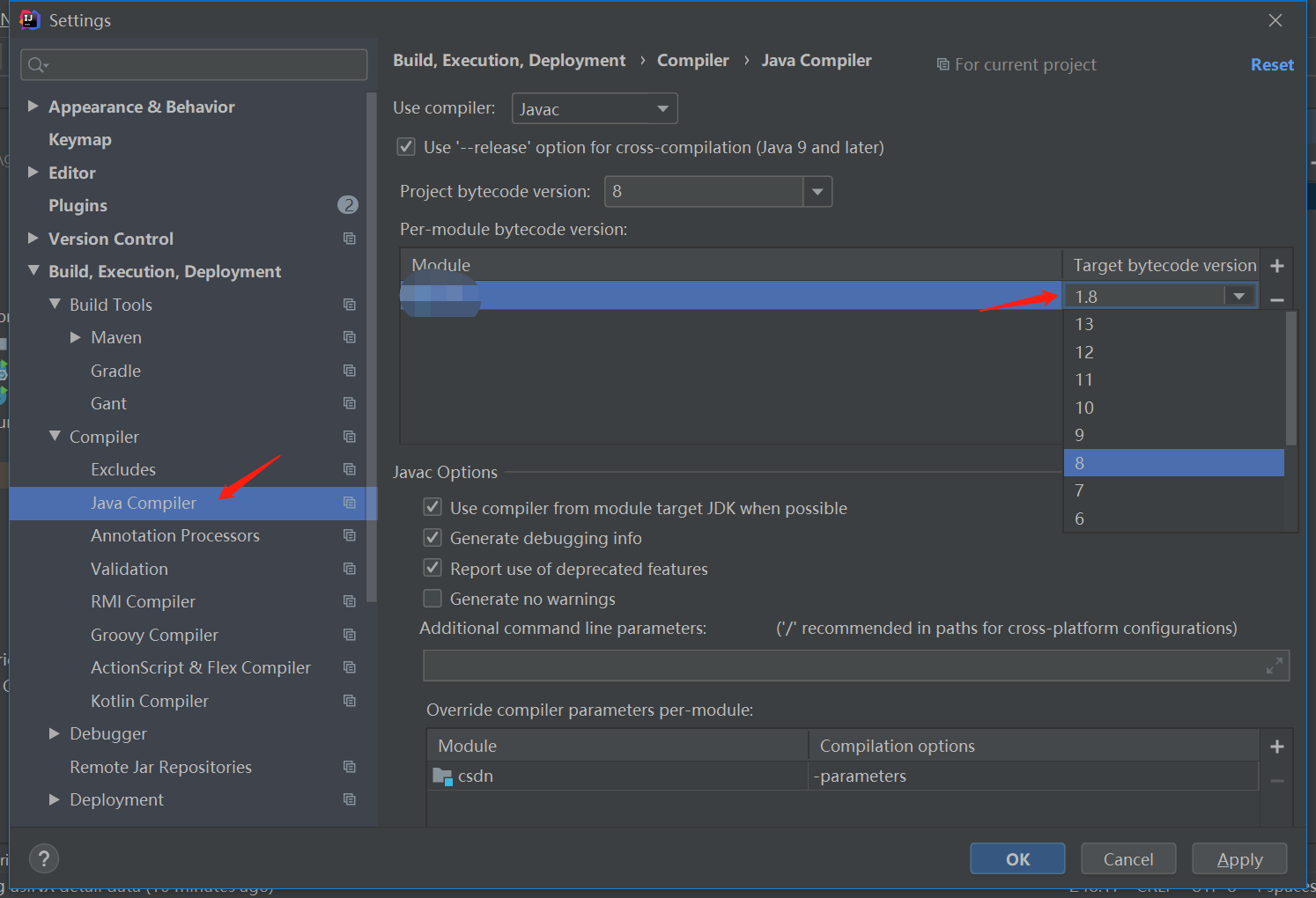This screenshot has height=898, width=1316.
Task: Select version 13 in bytecode list
Action: click(1174, 324)
